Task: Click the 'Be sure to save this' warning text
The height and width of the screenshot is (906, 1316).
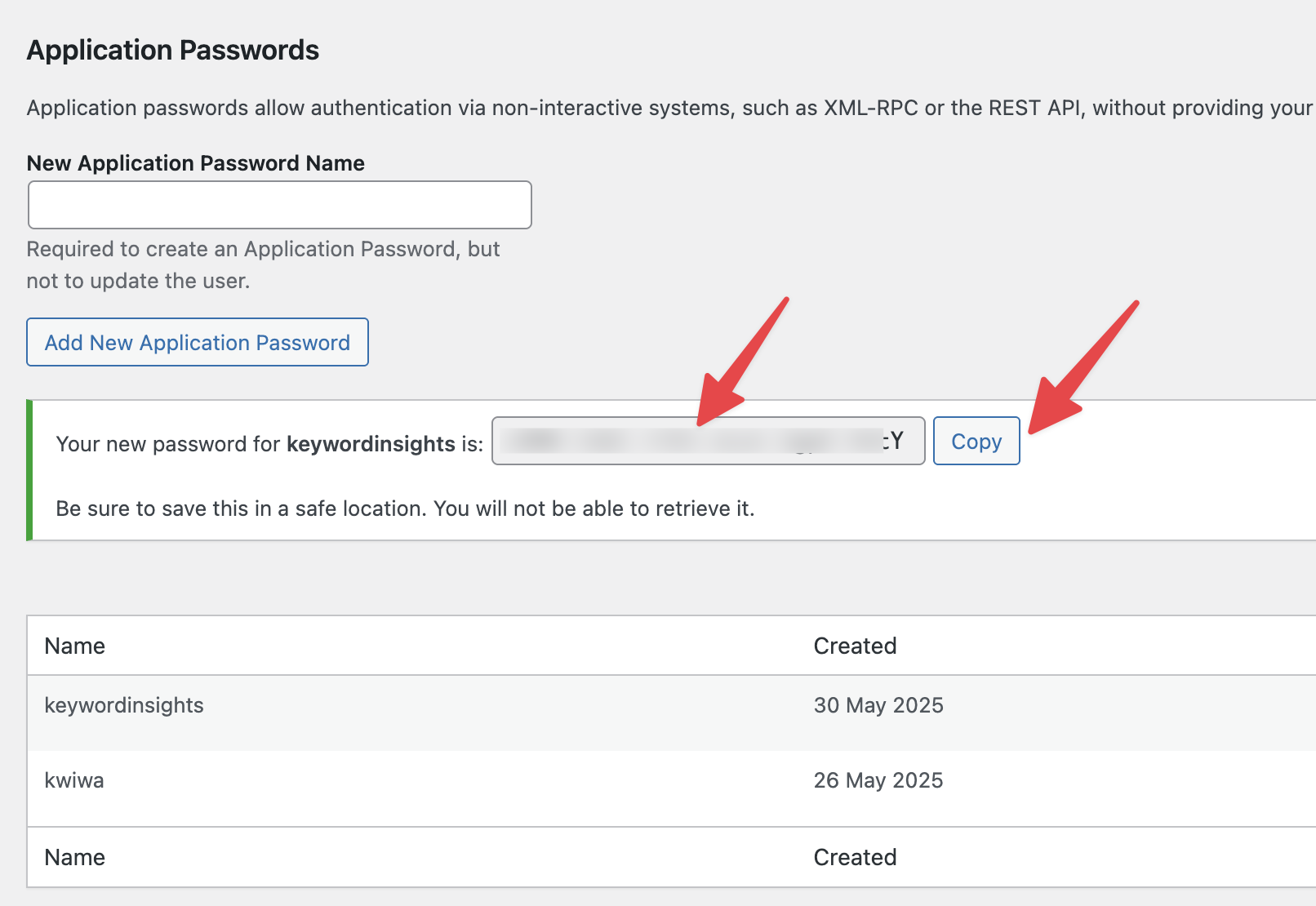Action: point(405,509)
